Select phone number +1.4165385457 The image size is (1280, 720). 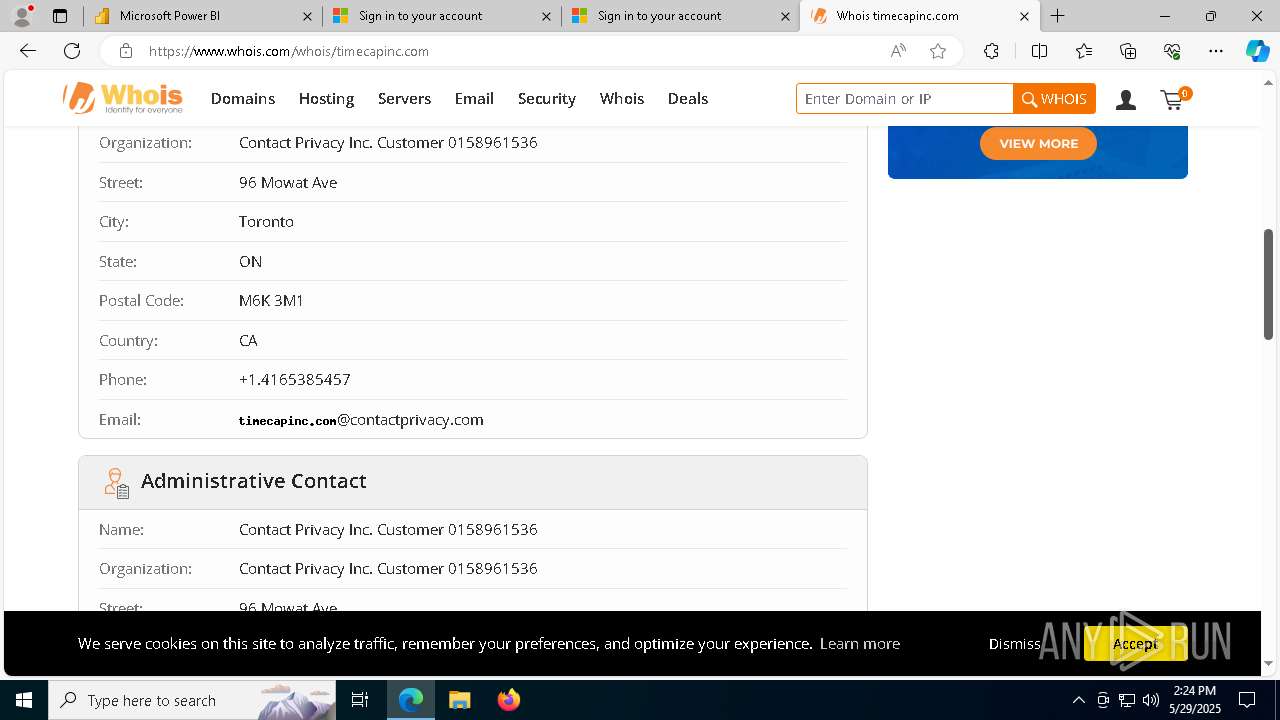[294, 379]
